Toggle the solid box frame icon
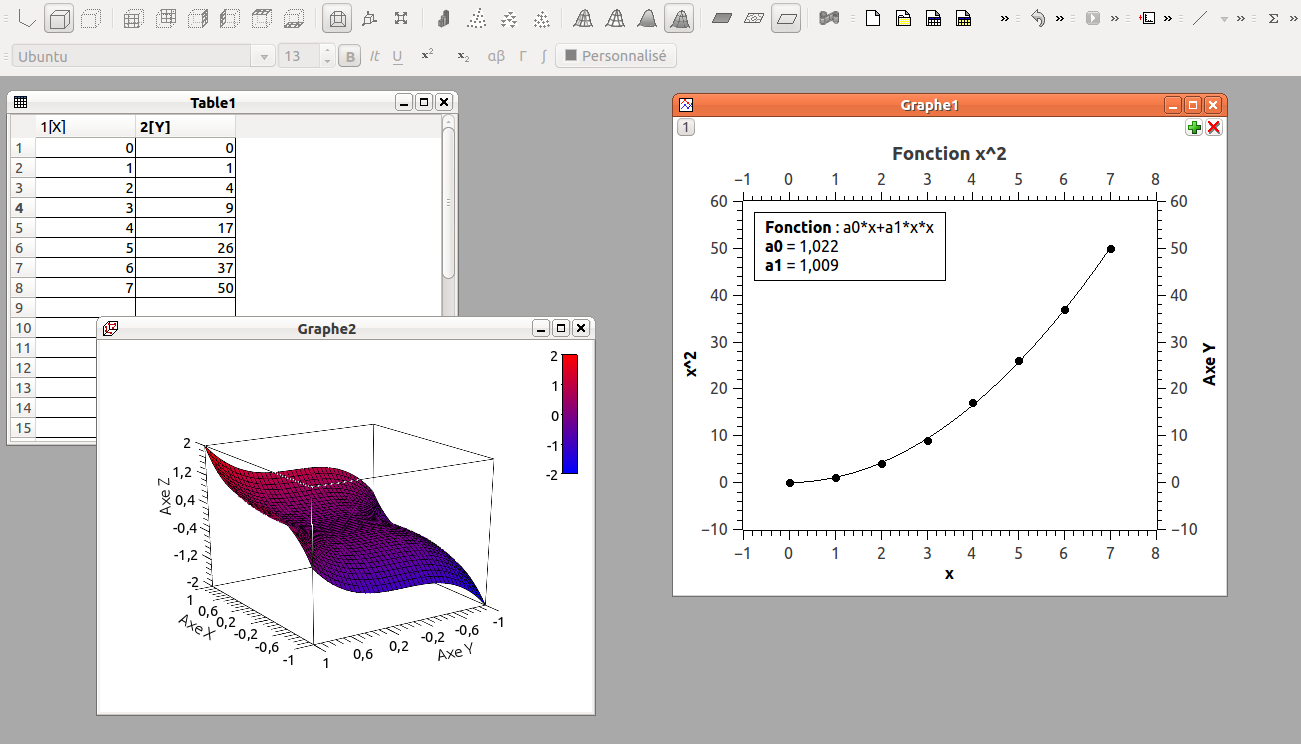The height and width of the screenshot is (744, 1301). pos(59,18)
